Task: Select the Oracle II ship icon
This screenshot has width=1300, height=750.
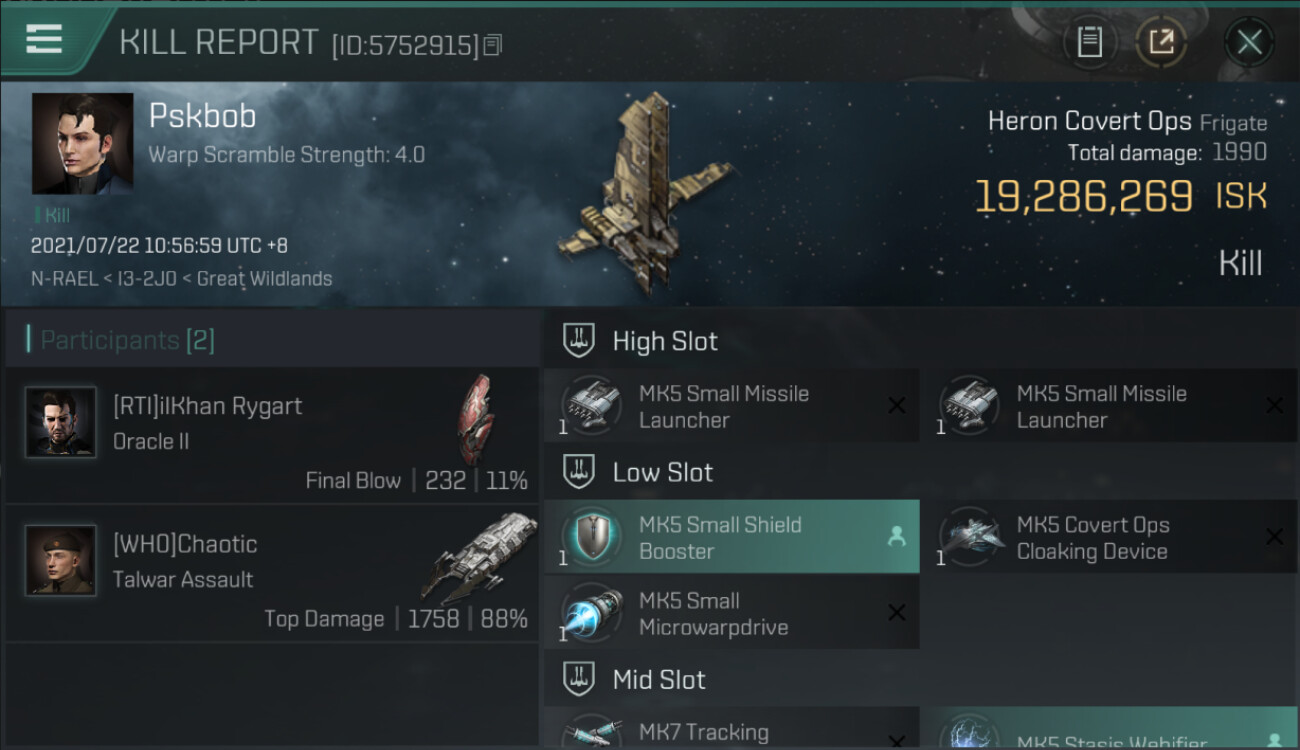Action: tap(476, 419)
